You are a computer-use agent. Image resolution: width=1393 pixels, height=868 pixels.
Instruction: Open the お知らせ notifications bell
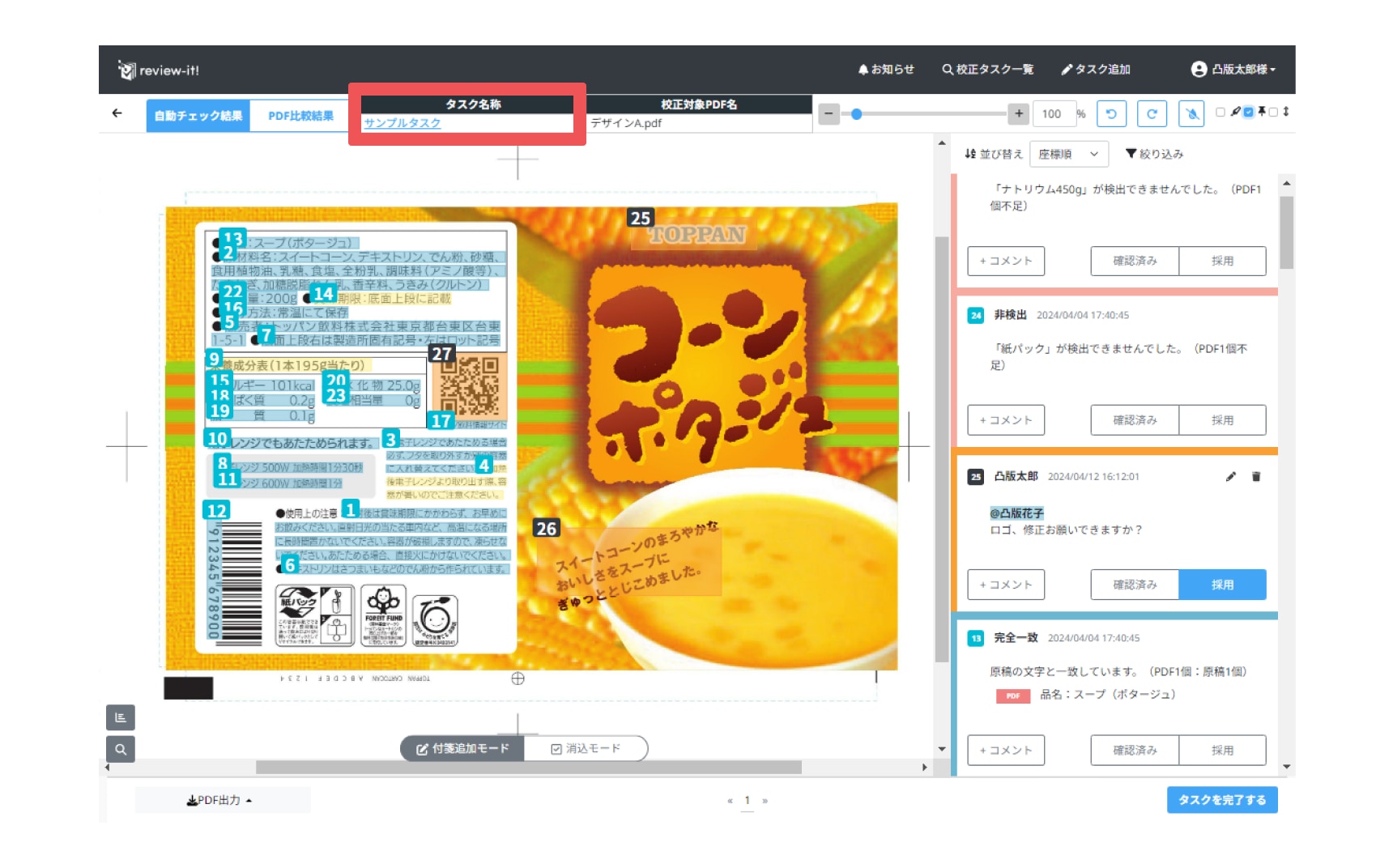(x=886, y=70)
